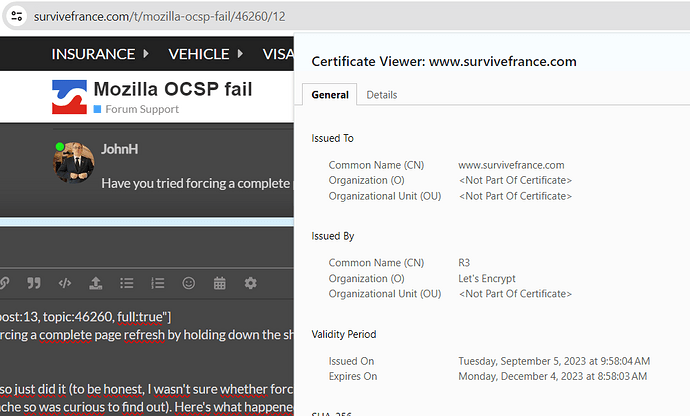The image size is (690, 416).
Task: Insert date using the calendar icon
Action: tap(220, 283)
